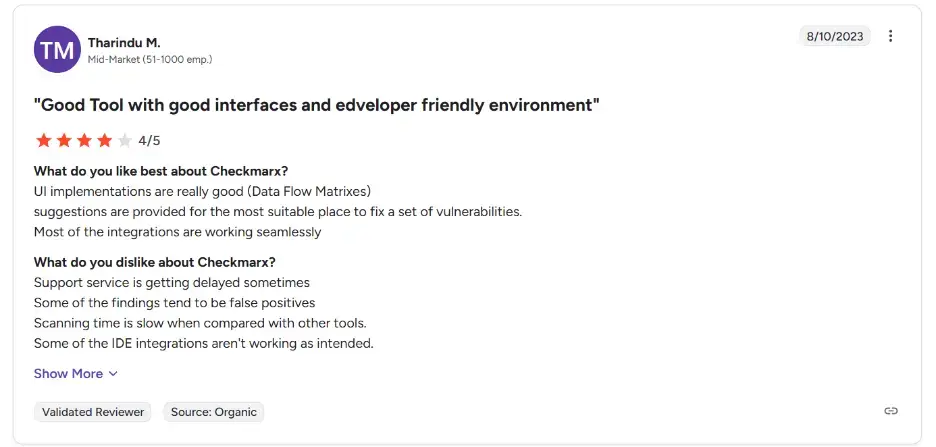Viewport: 936px width, 447px height.
Task: Expand review with Show More
Action: [x=68, y=373]
